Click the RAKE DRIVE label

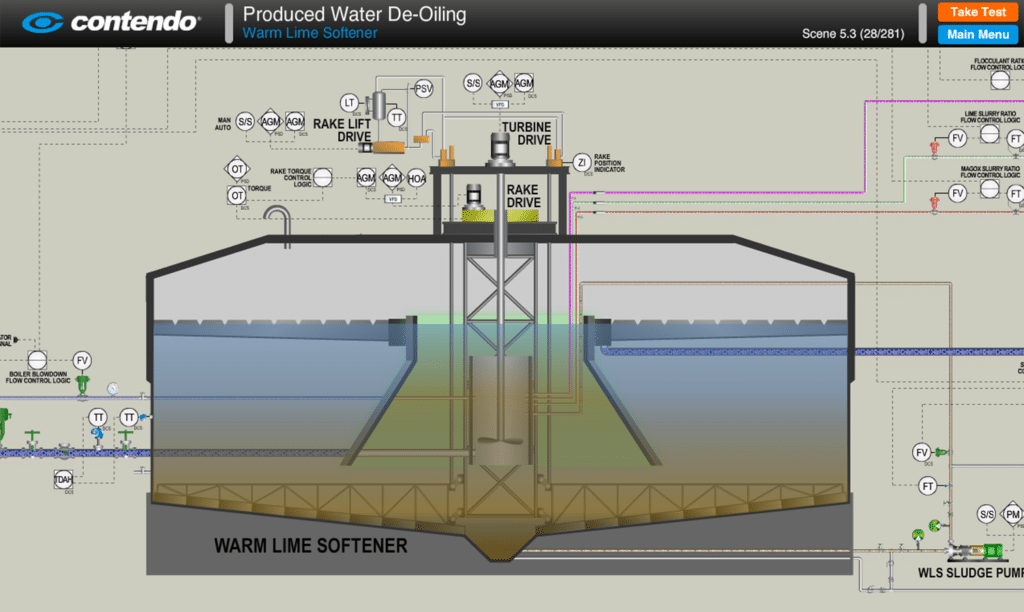coord(524,196)
